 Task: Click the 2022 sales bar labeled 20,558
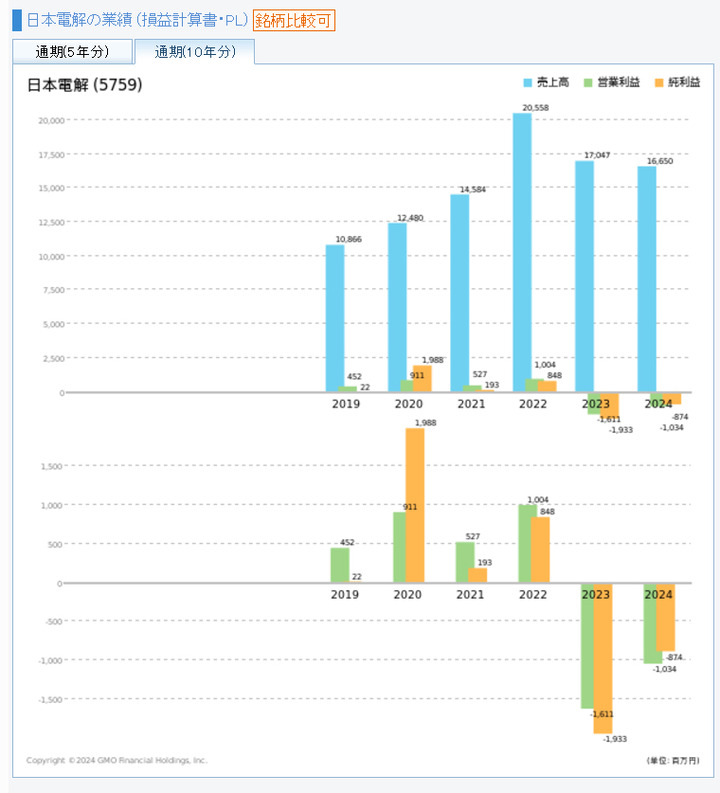click(522, 252)
